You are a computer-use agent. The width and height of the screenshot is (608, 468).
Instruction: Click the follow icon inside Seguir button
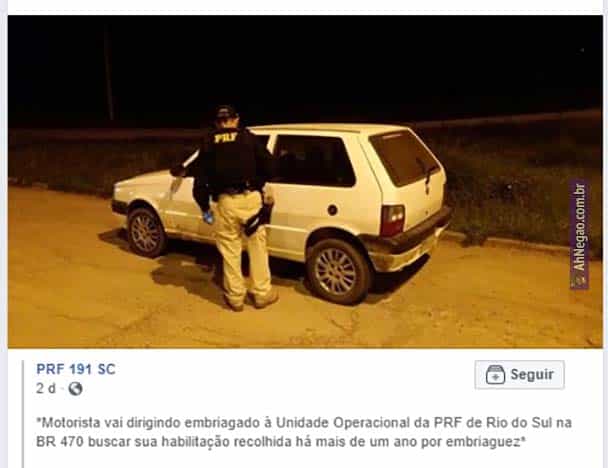click(x=495, y=375)
